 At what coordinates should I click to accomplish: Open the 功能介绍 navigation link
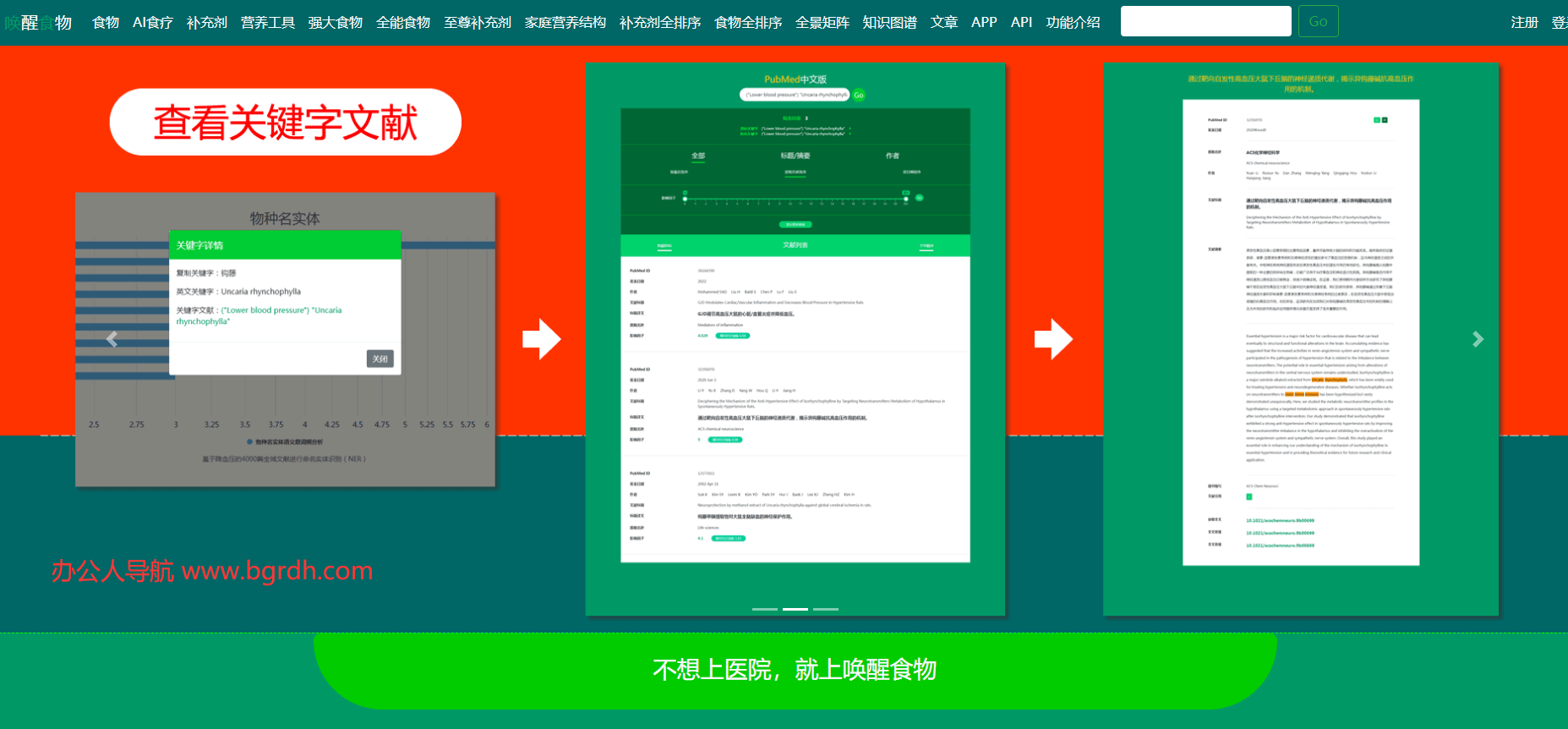(x=1073, y=23)
